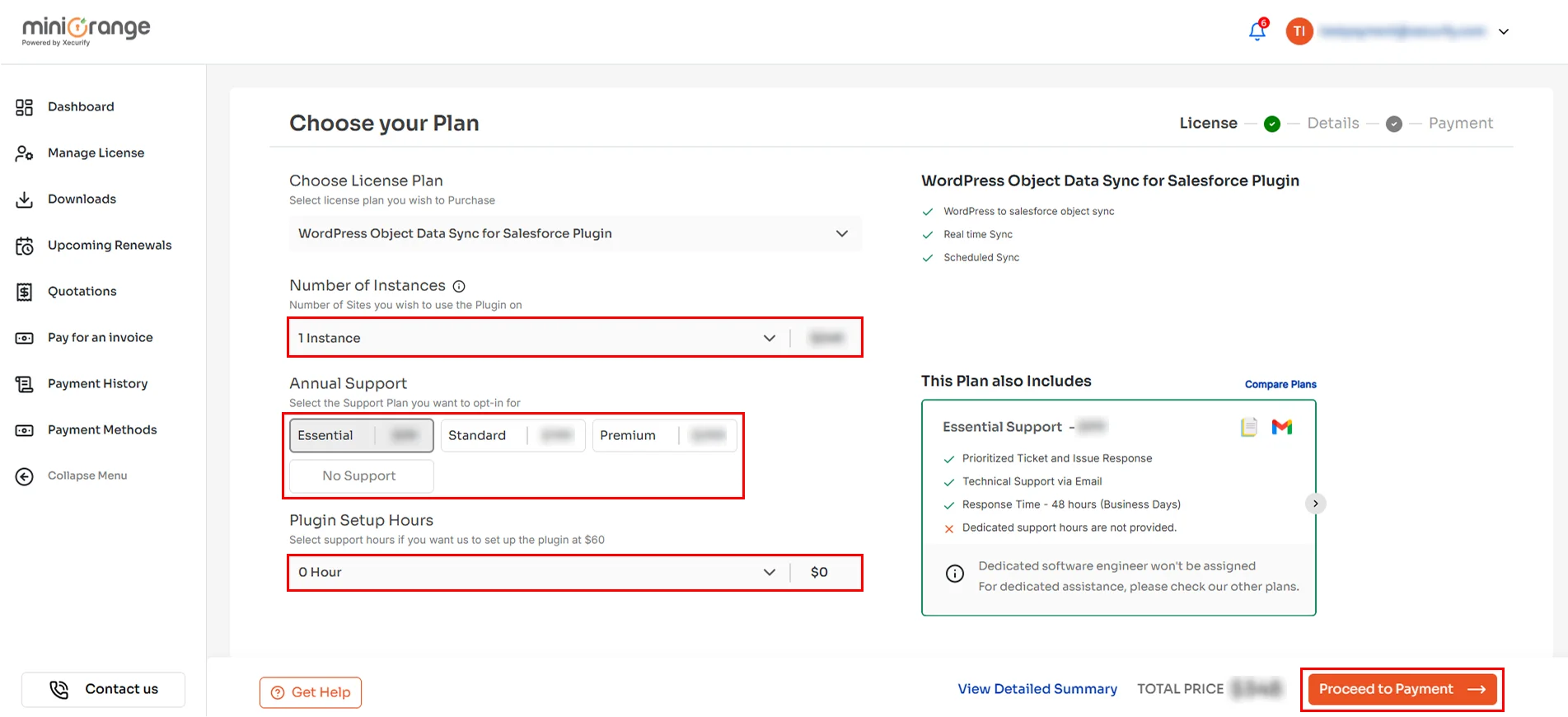Click 'Prioritized Ticket and Issue Response' text
Screen dimensions: 1568x717
(1057, 458)
